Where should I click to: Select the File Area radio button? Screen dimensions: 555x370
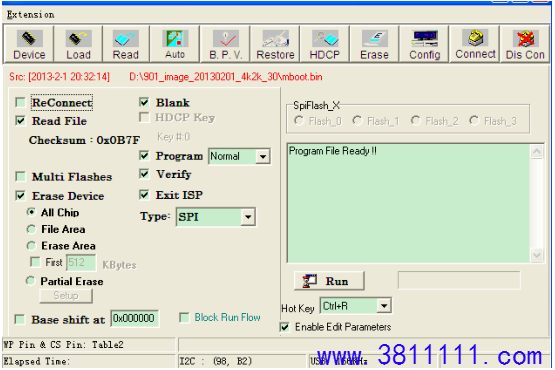coord(31,229)
